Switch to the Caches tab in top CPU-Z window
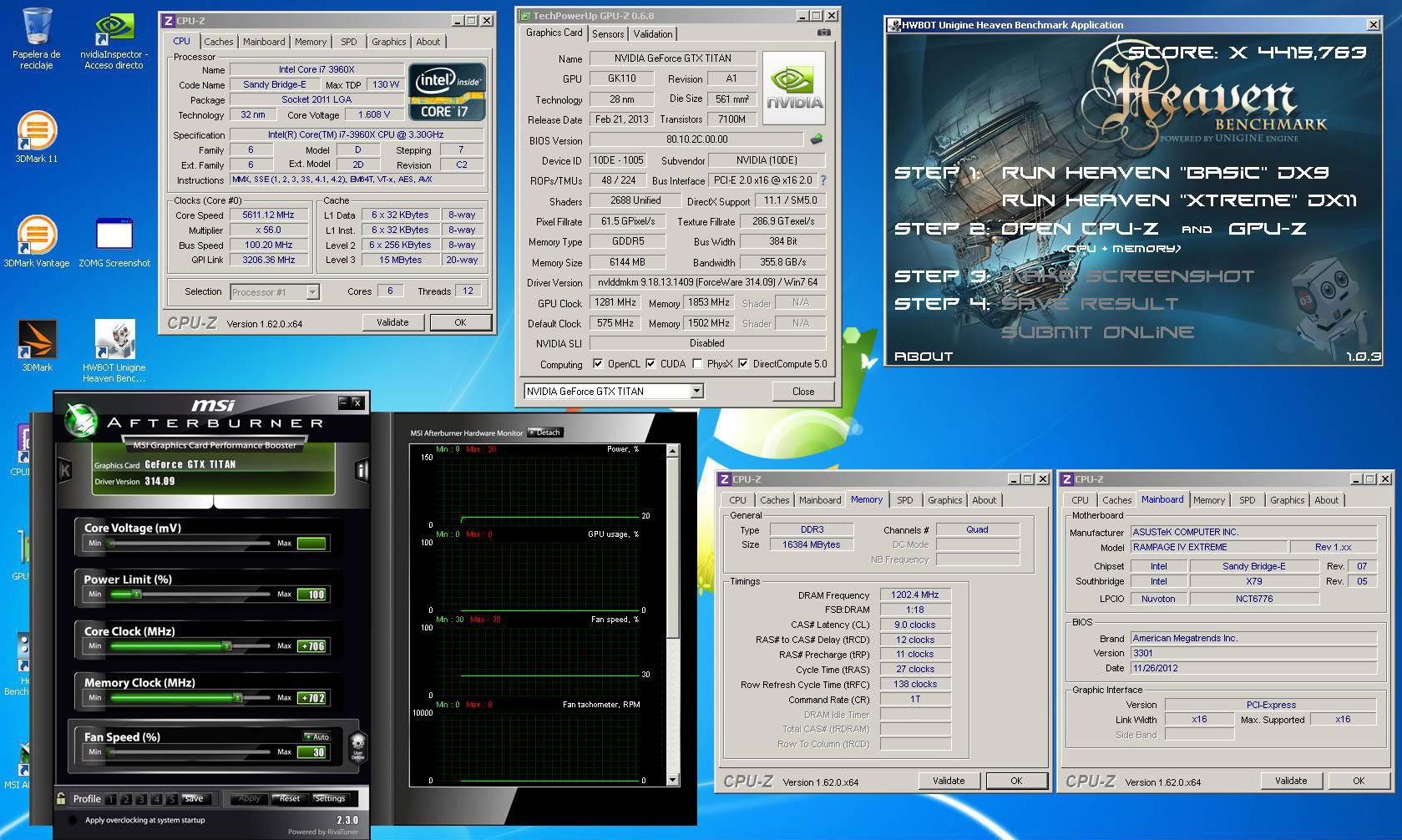This screenshot has height=840, width=1402. [219, 42]
